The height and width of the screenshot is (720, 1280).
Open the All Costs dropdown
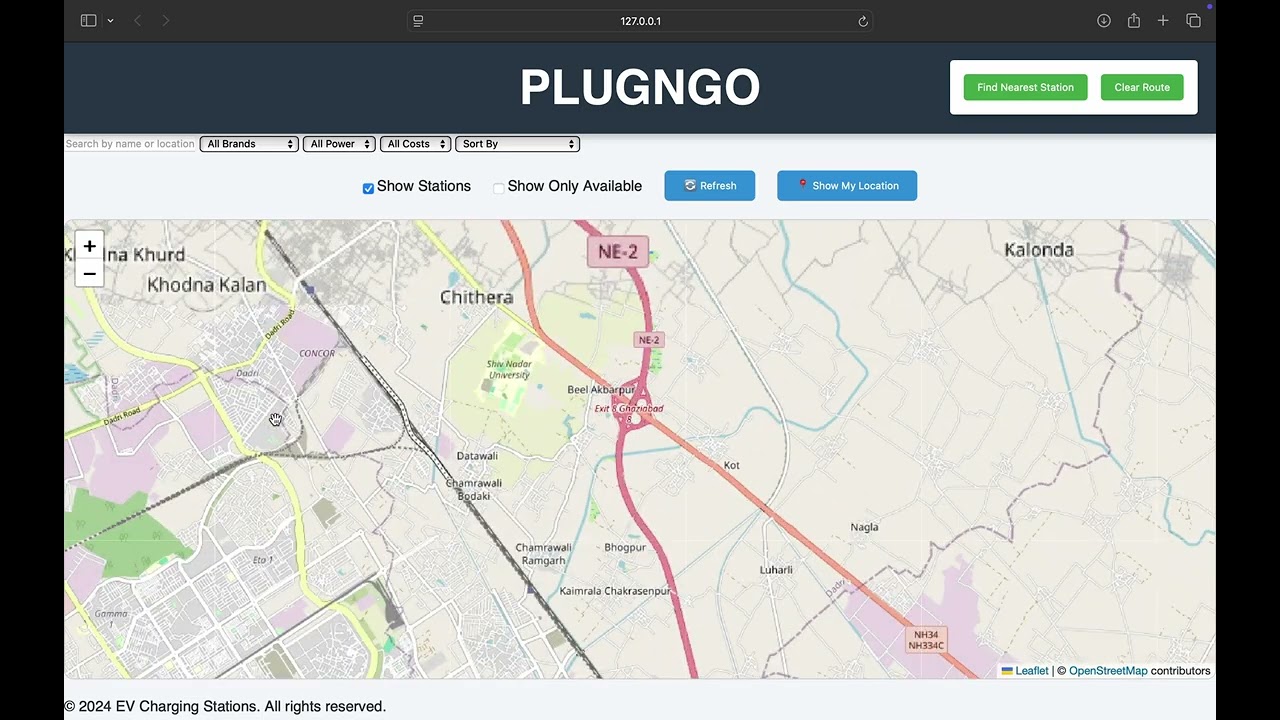click(x=415, y=144)
